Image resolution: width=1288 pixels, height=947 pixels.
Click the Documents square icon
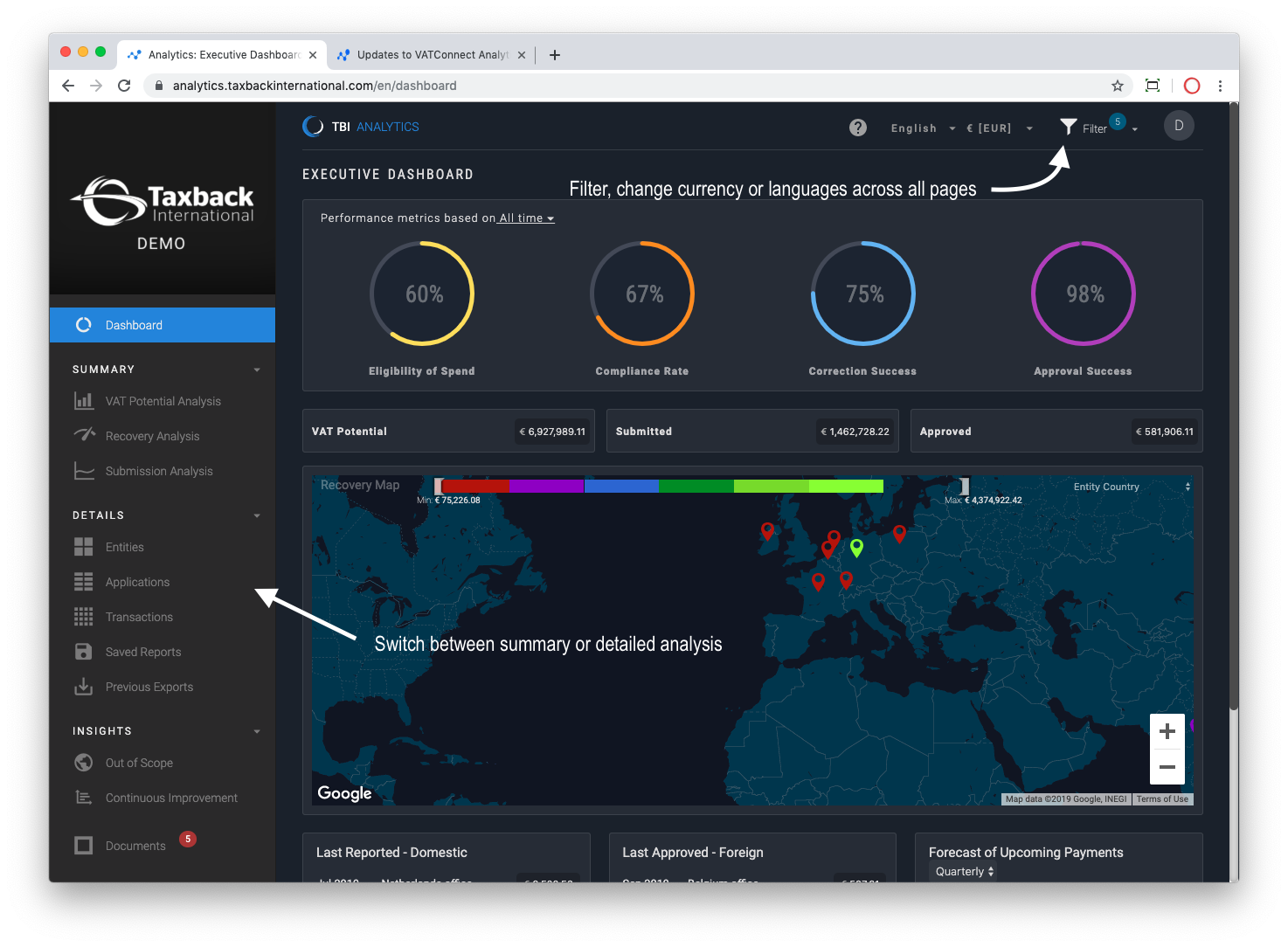point(84,845)
